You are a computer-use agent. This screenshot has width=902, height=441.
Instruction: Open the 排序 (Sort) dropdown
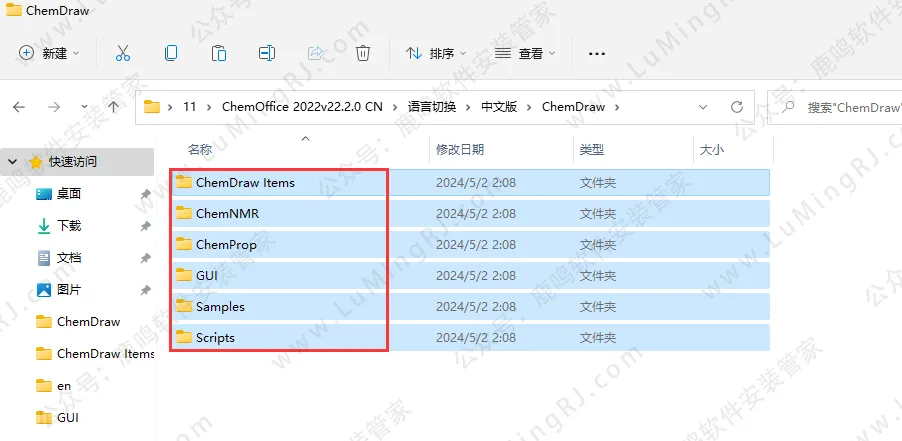435,53
